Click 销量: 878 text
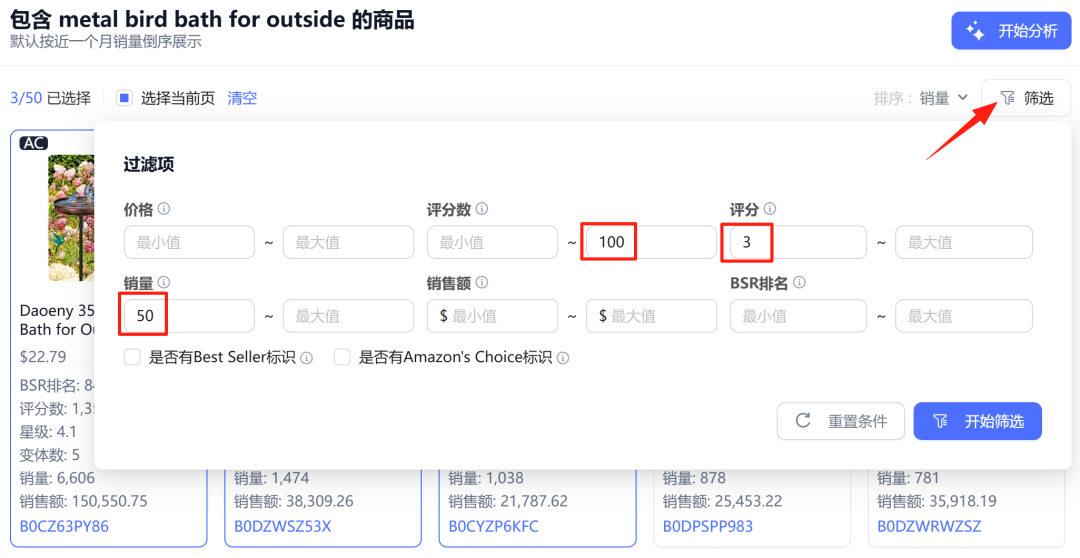Image resolution: width=1080 pixels, height=558 pixels. point(692,477)
